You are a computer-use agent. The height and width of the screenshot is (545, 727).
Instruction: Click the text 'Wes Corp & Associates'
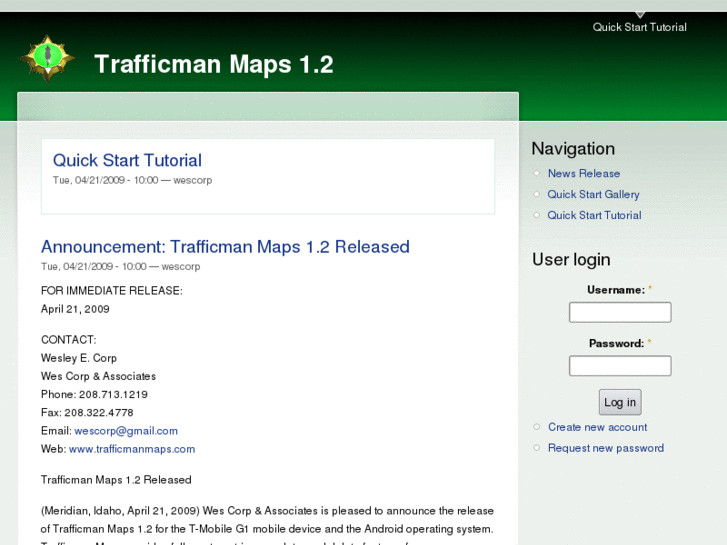click(x=98, y=376)
